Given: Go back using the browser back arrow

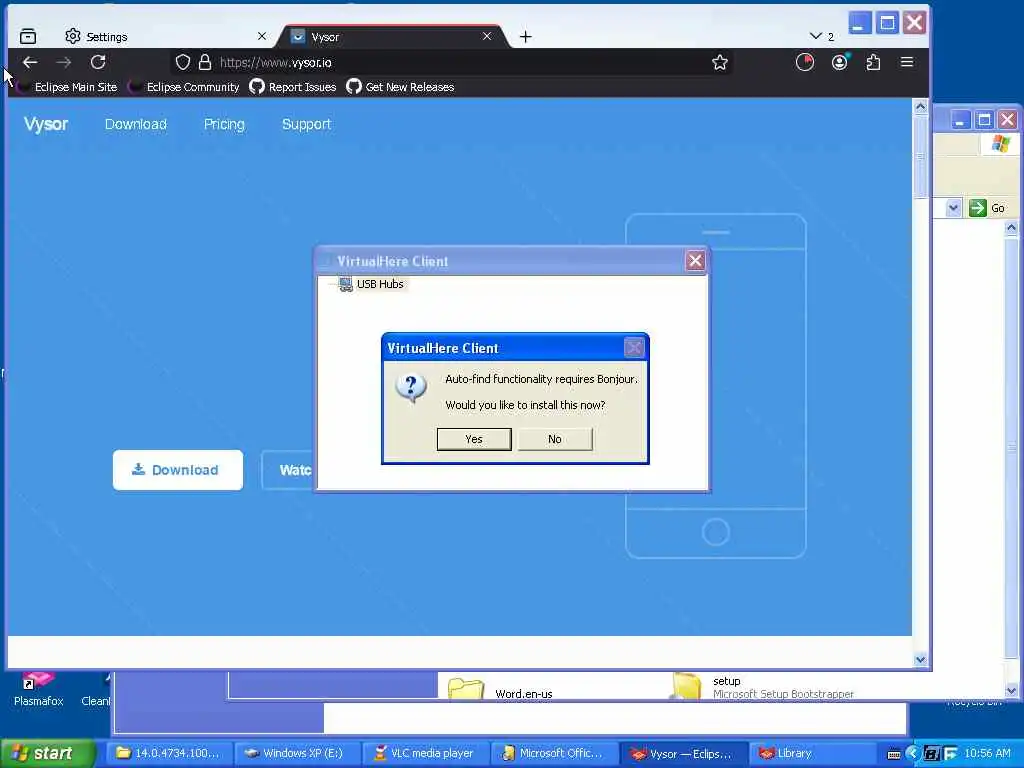Looking at the screenshot, I should click(30, 63).
